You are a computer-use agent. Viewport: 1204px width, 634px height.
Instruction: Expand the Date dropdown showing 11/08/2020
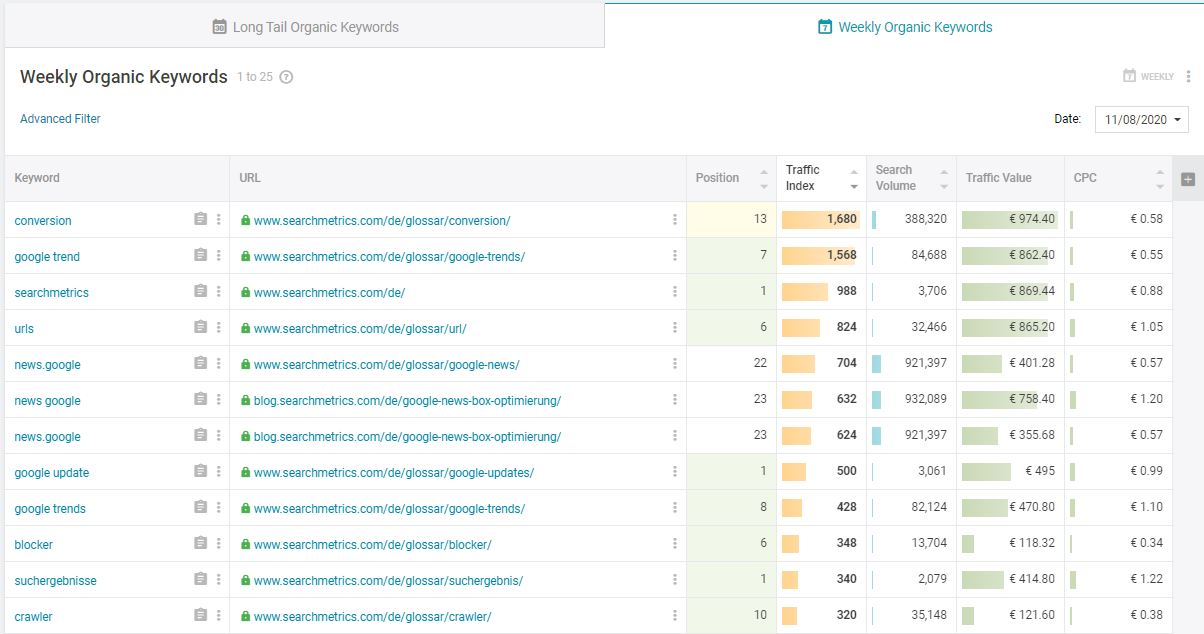tap(1142, 119)
